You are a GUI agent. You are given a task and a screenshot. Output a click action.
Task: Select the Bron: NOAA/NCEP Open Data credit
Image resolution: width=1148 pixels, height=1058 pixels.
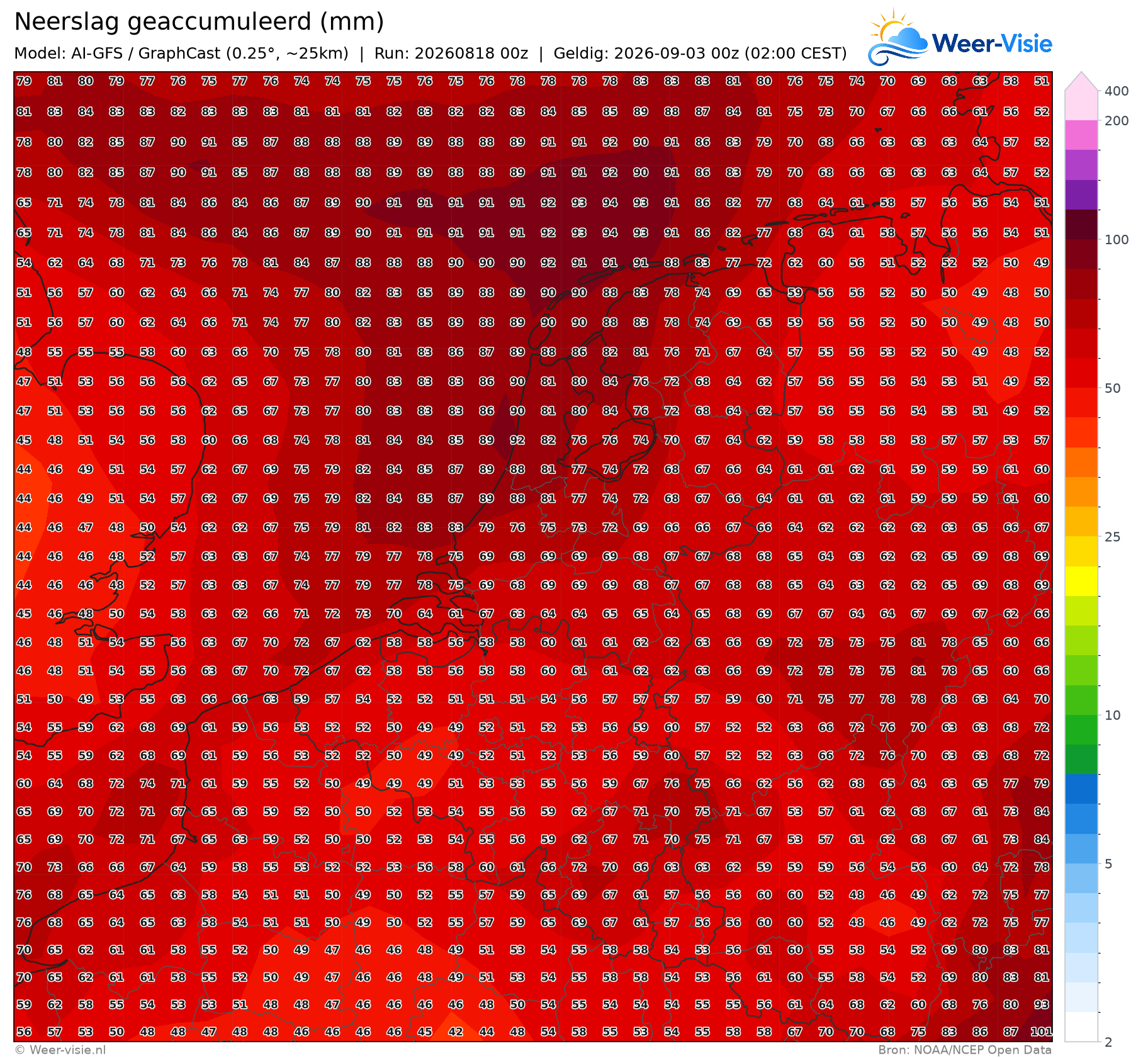pyautogui.click(x=965, y=1050)
